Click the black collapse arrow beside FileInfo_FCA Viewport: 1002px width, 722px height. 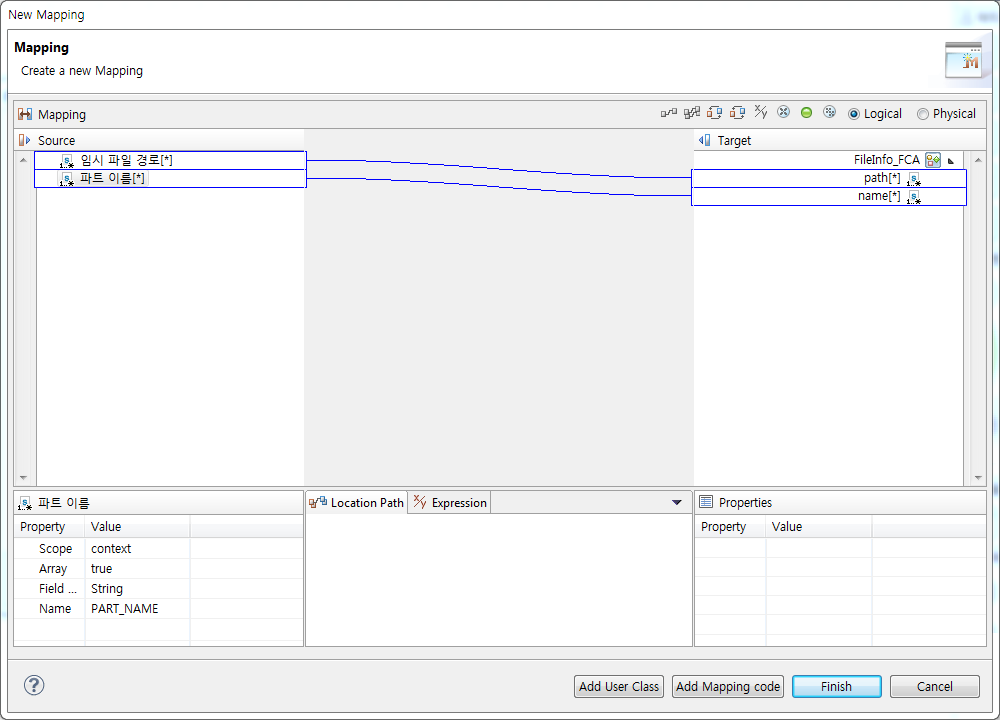pos(951,160)
